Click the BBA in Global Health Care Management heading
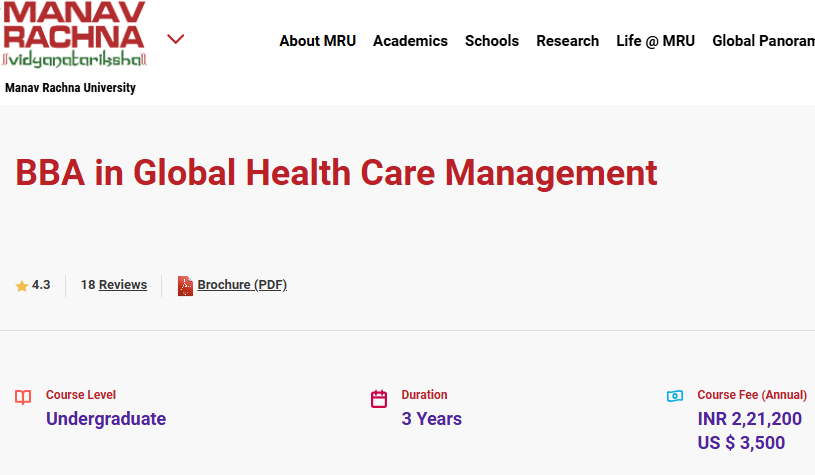 coord(336,173)
